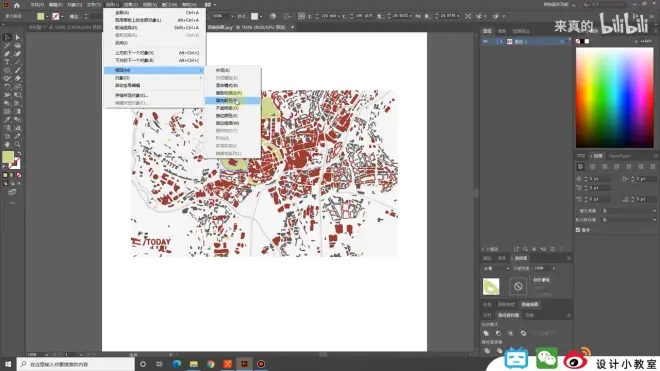Viewport: 660px width, 371px height.
Task: Swap fill and stroke arrow icon
Action: 19,153
